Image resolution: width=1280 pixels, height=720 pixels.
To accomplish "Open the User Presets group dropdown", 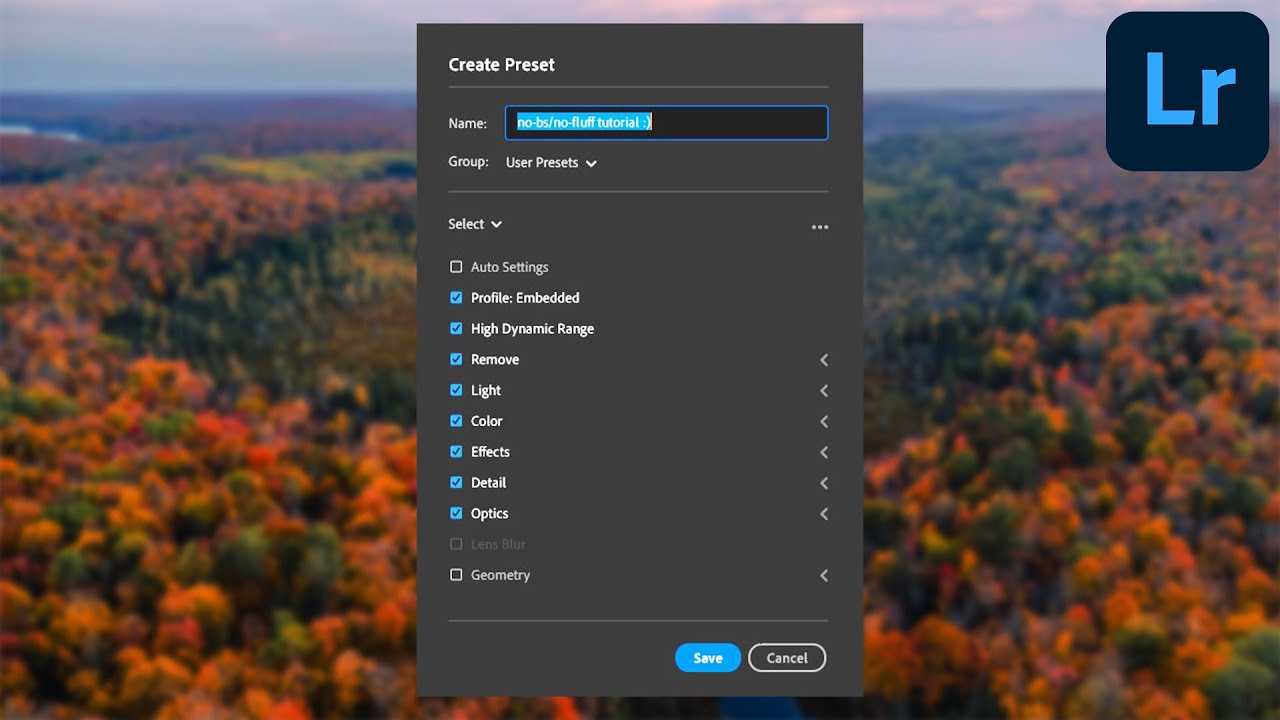I will tap(551, 162).
